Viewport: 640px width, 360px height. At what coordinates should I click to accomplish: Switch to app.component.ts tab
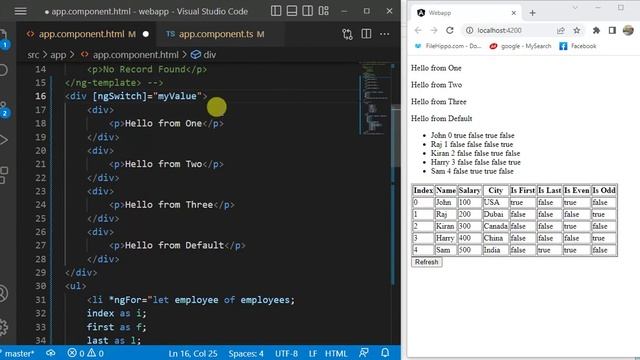[x=221, y=34]
